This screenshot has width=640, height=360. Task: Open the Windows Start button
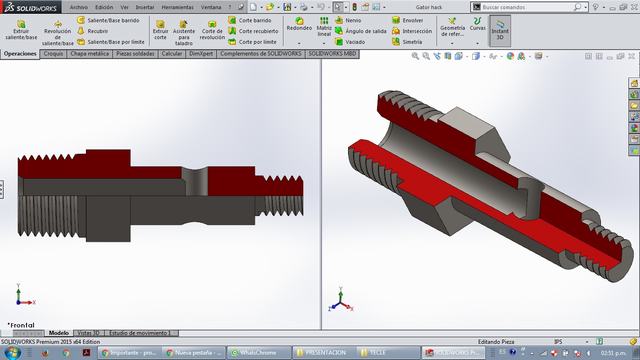(13, 353)
